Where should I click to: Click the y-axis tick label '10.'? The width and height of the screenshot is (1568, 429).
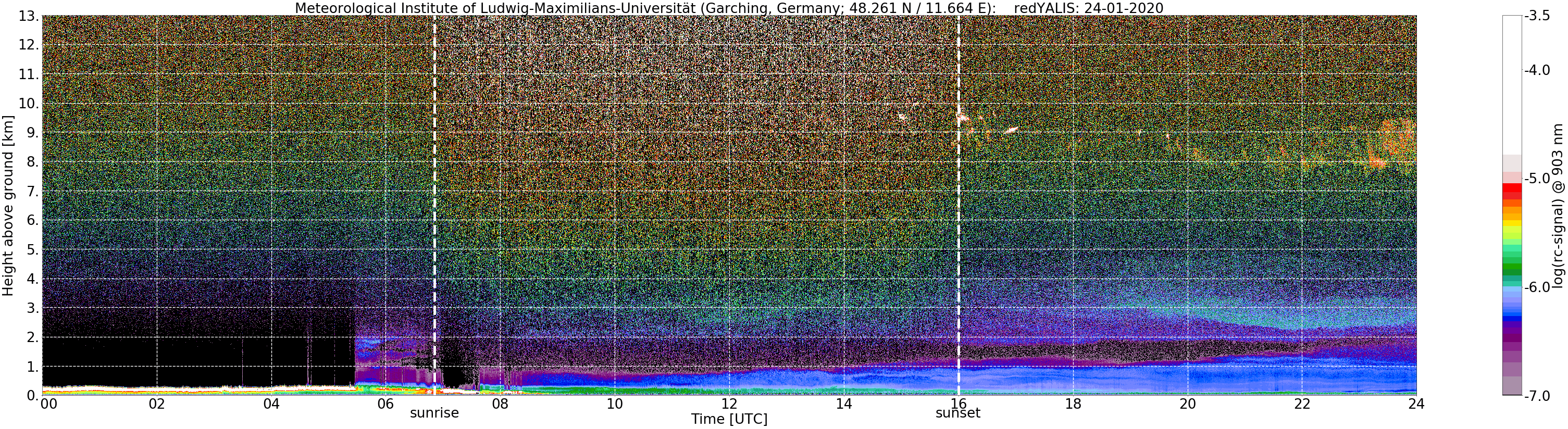[x=29, y=104]
